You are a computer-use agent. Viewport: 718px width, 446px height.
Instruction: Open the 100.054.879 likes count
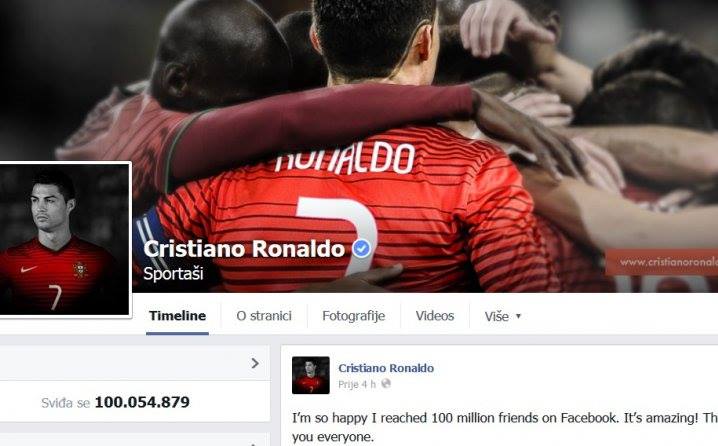click(x=142, y=402)
